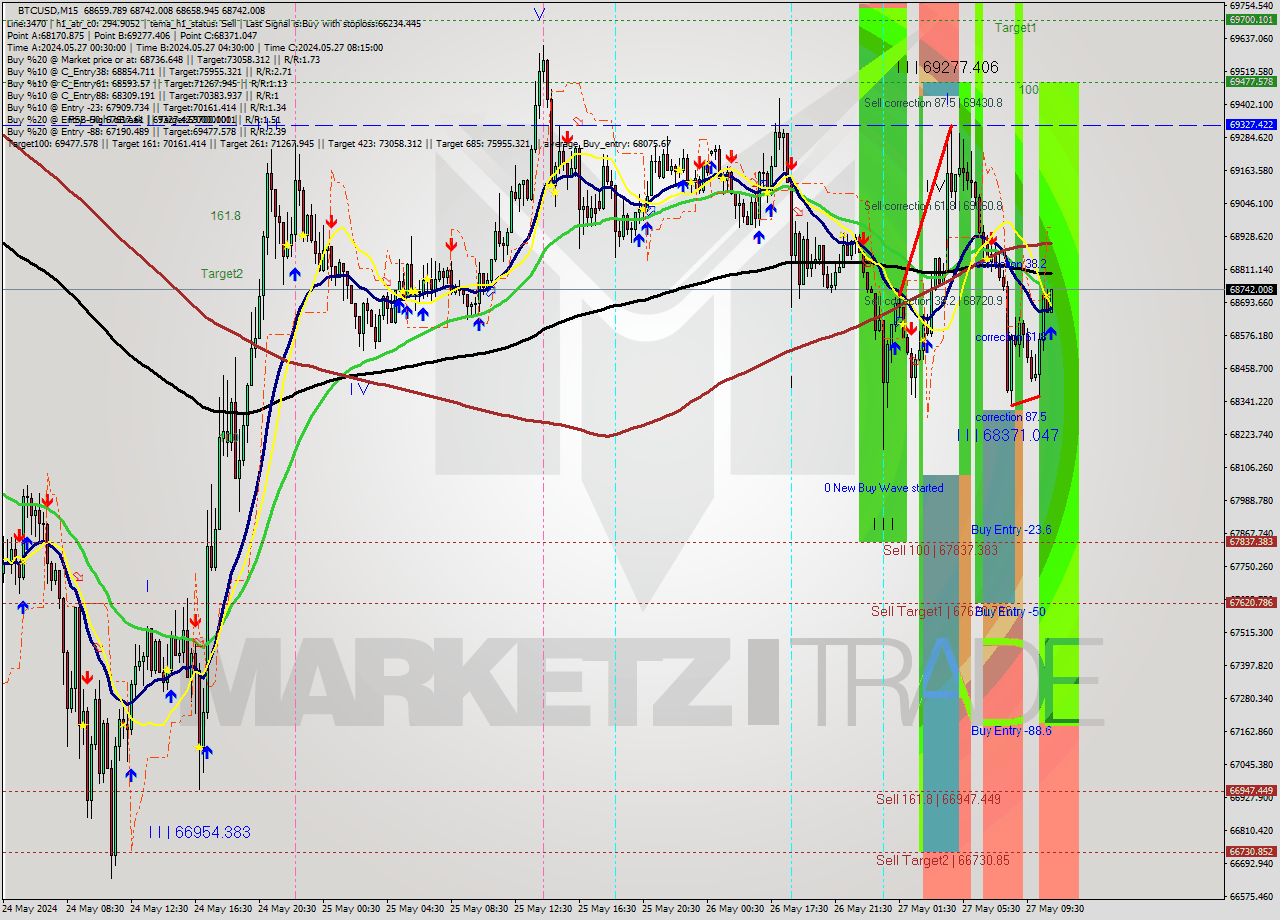Click the red 67620.786 price axis tag
The image size is (1280, 920).
(x=1251, y=603)
